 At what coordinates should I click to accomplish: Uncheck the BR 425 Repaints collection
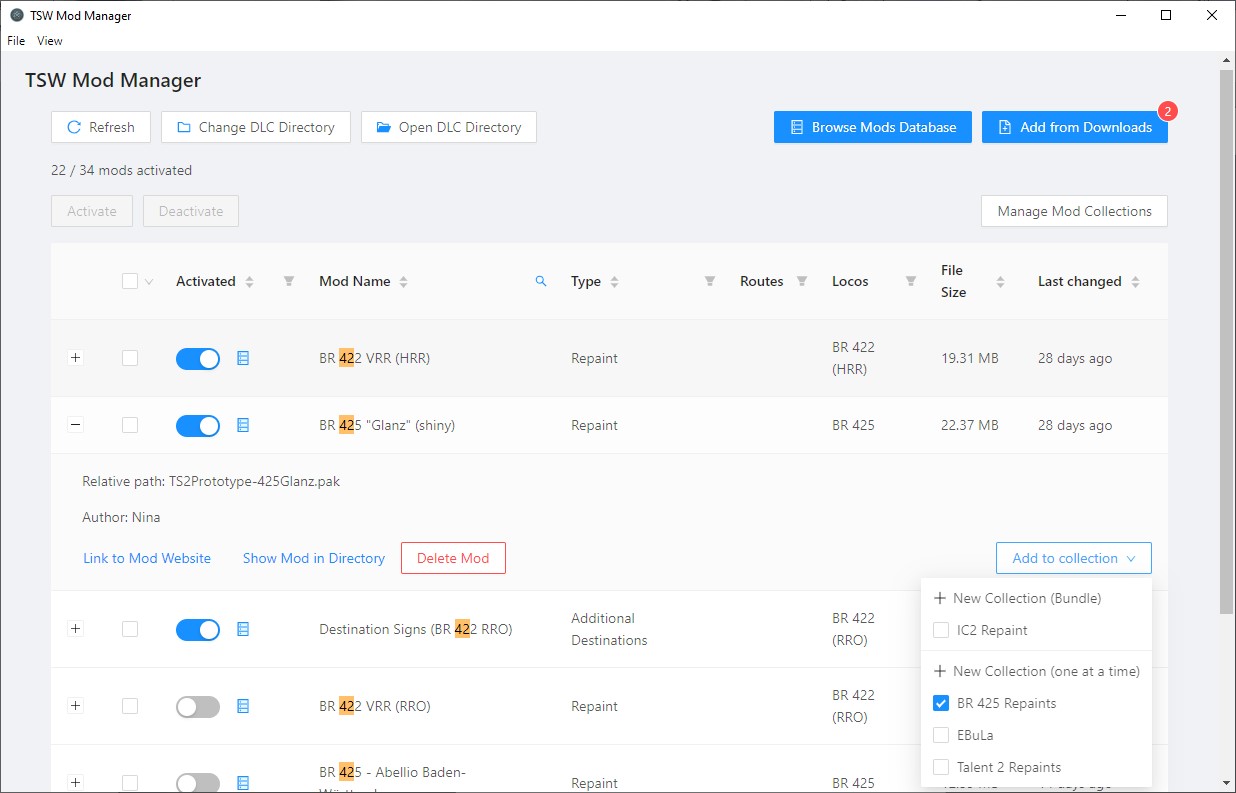(x=940, y=703)
